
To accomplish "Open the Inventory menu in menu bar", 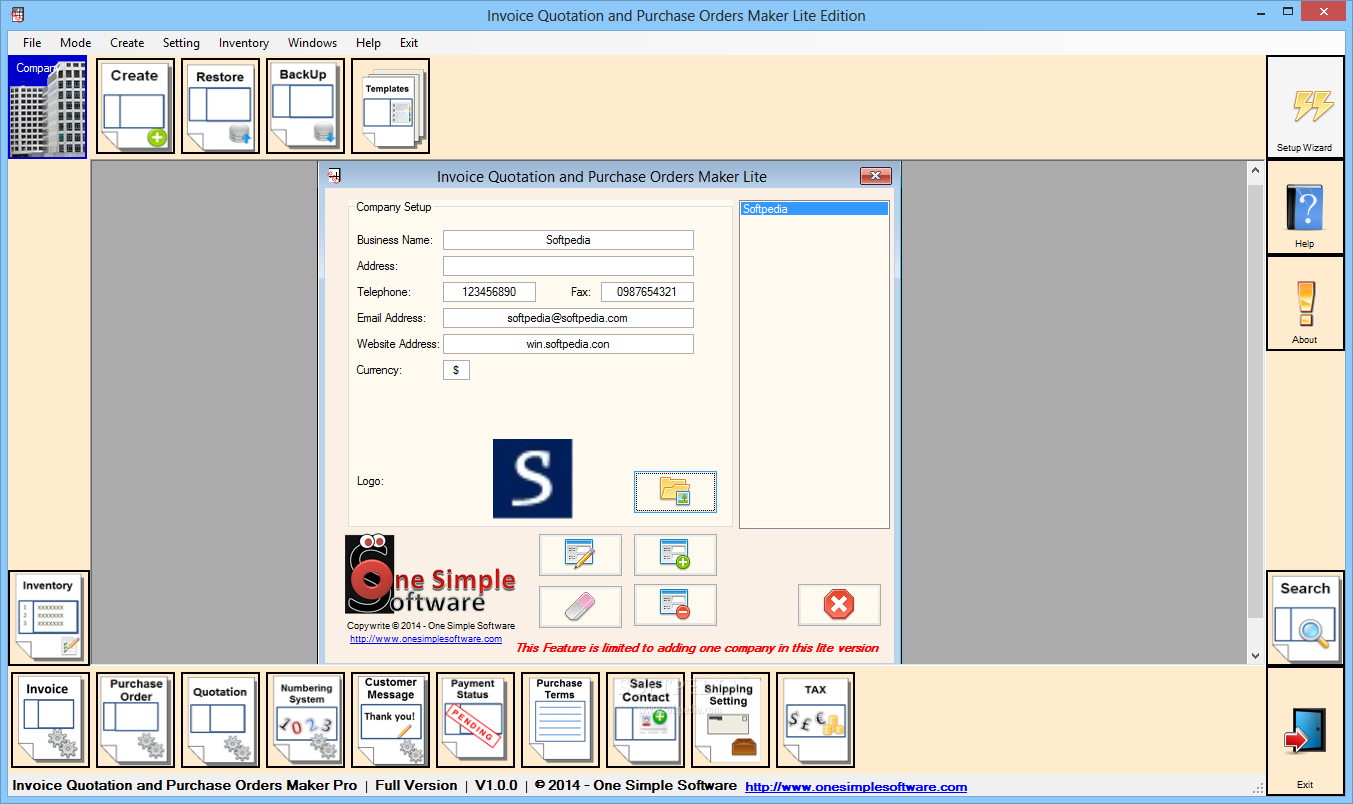I will (x=244, y=43).
